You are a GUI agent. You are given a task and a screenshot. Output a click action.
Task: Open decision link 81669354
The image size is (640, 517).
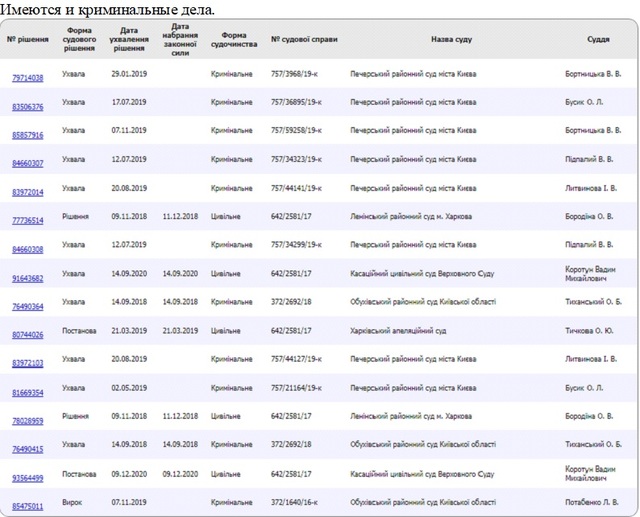tap(27, 393)
